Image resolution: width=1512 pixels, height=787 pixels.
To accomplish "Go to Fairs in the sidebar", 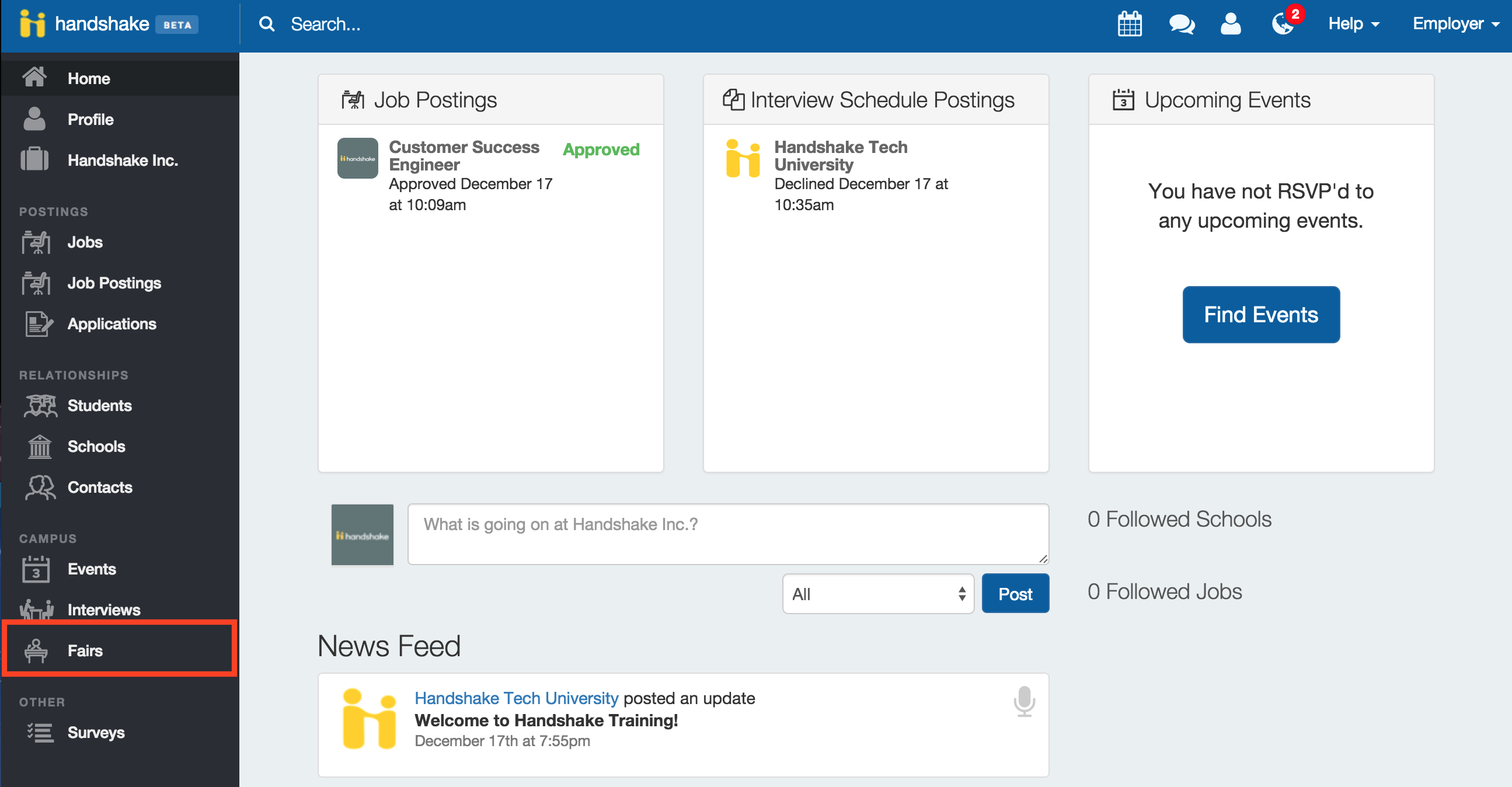I will pyautogui.click(x=85, y=650).
